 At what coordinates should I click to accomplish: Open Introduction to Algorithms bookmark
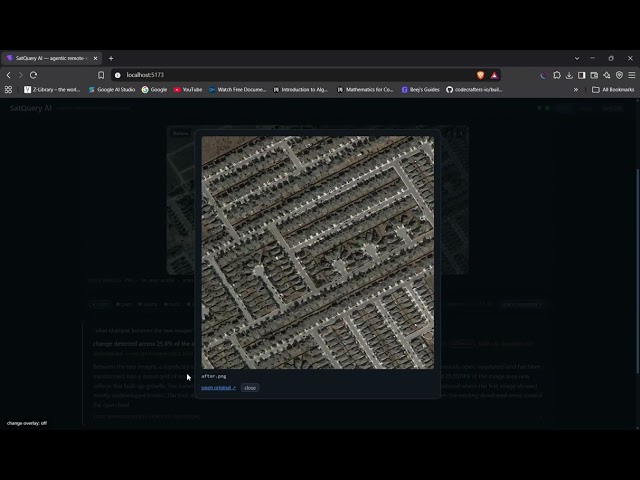tap(300, 89)
